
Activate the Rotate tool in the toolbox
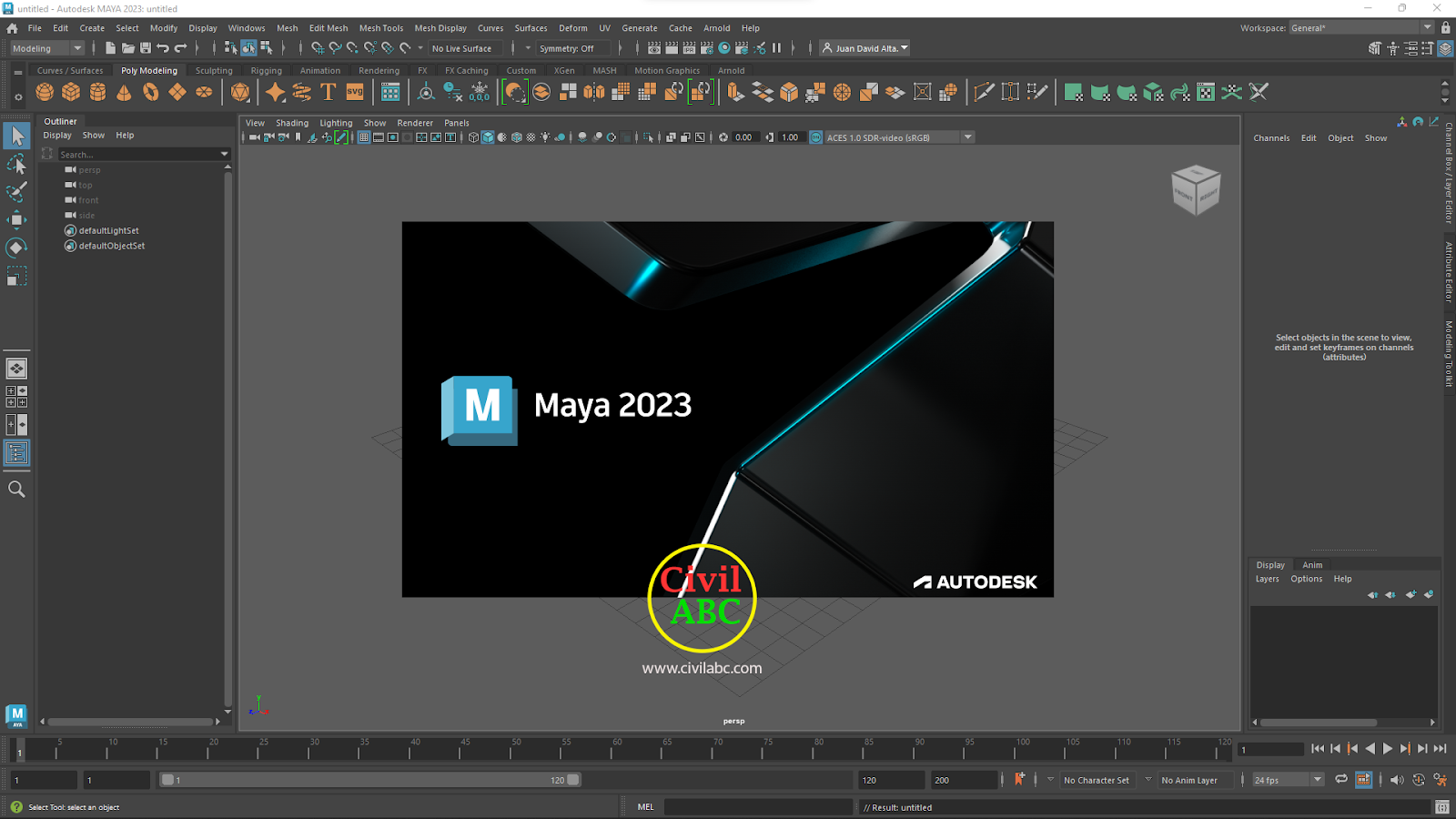pyautogui.click(x=16, y=248)
